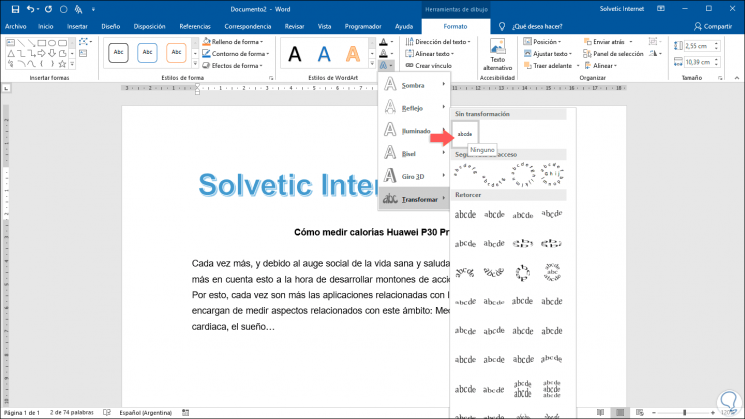Open Dirección del texto dropdown
The height and width of the screenshot is (419, 745).
[438, 42]
